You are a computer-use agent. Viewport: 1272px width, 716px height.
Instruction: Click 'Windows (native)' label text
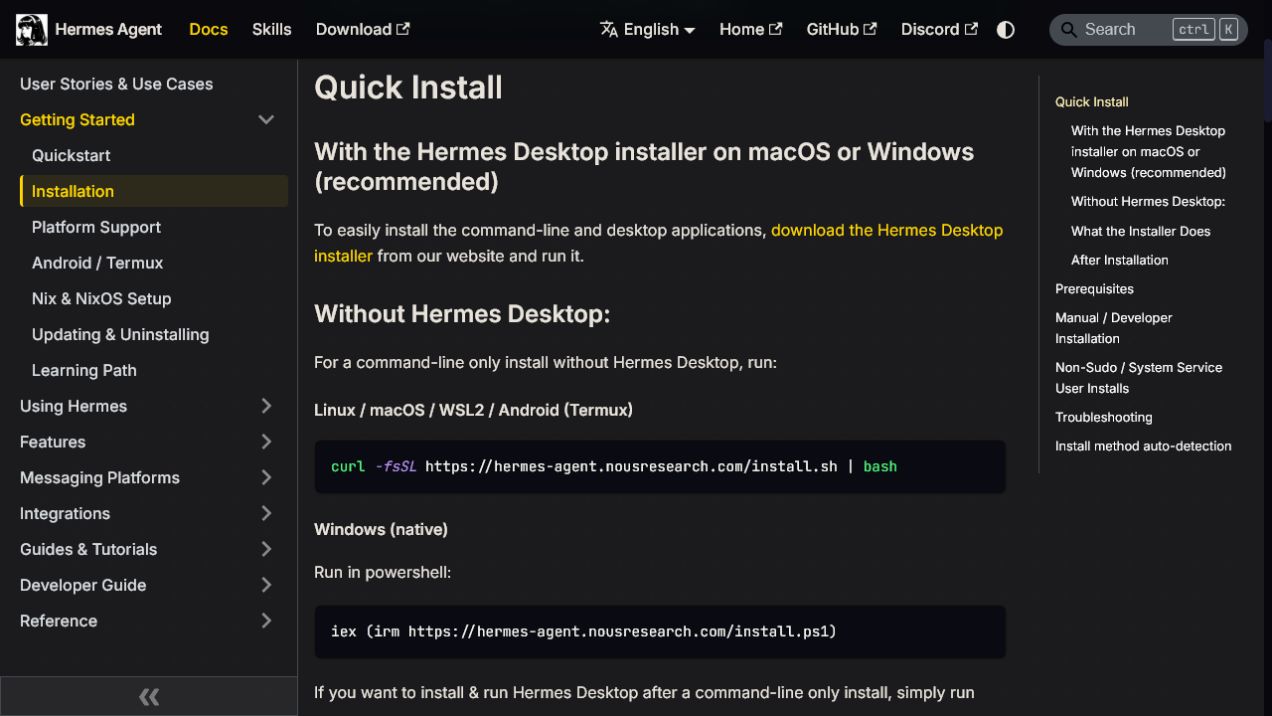pos(381,529)
